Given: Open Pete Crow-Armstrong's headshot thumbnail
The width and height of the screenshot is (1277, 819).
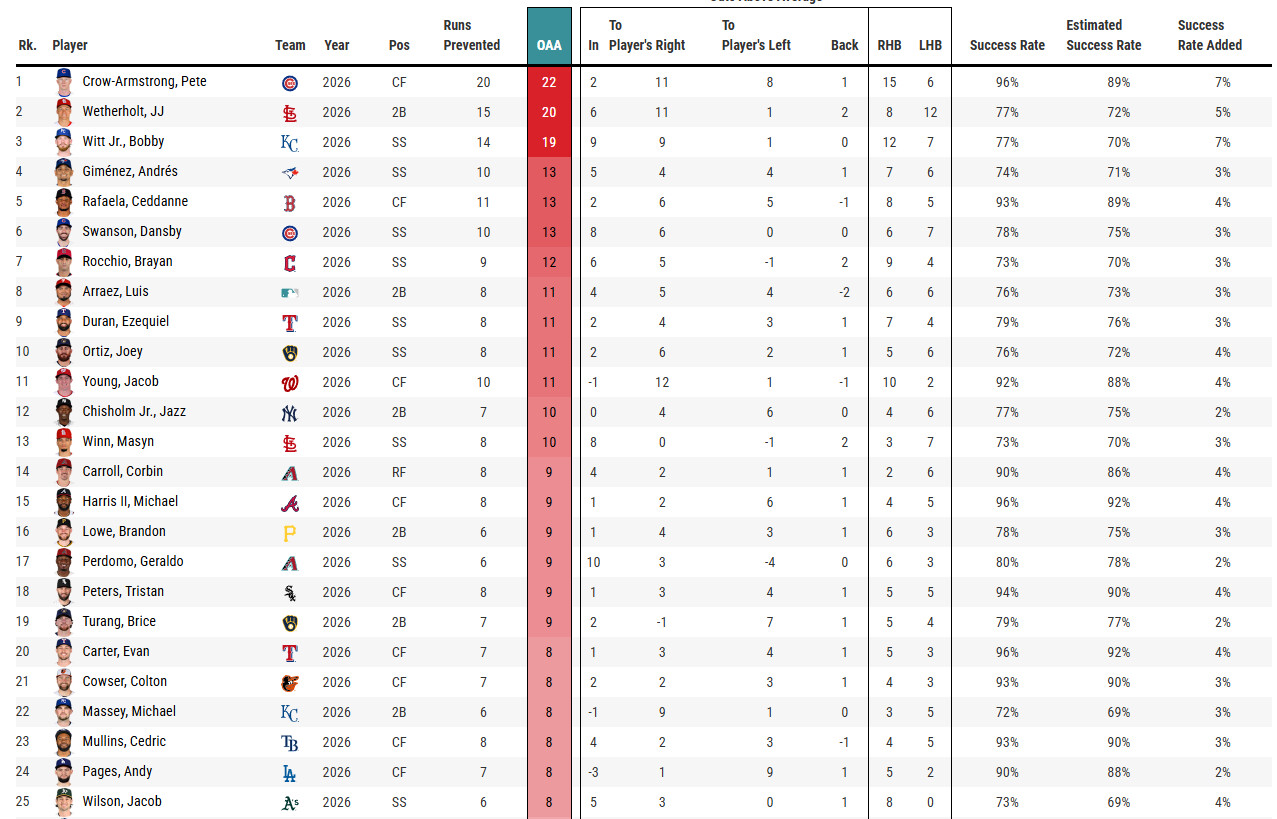Looking at the screenshot, I should tap(64, 81).
